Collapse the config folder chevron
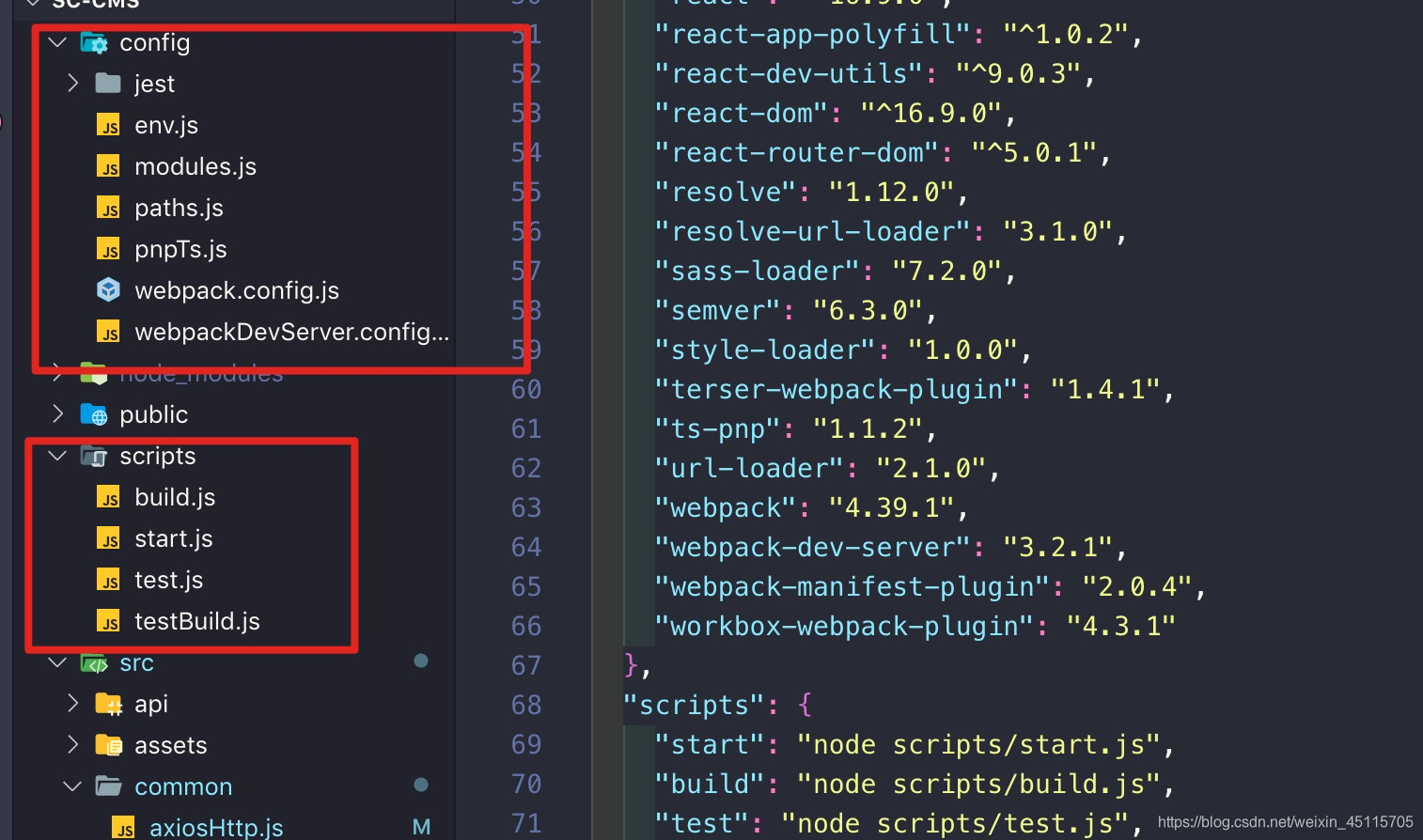The height and width of the screenshot is (840, 1423). (x=57, y=42)
